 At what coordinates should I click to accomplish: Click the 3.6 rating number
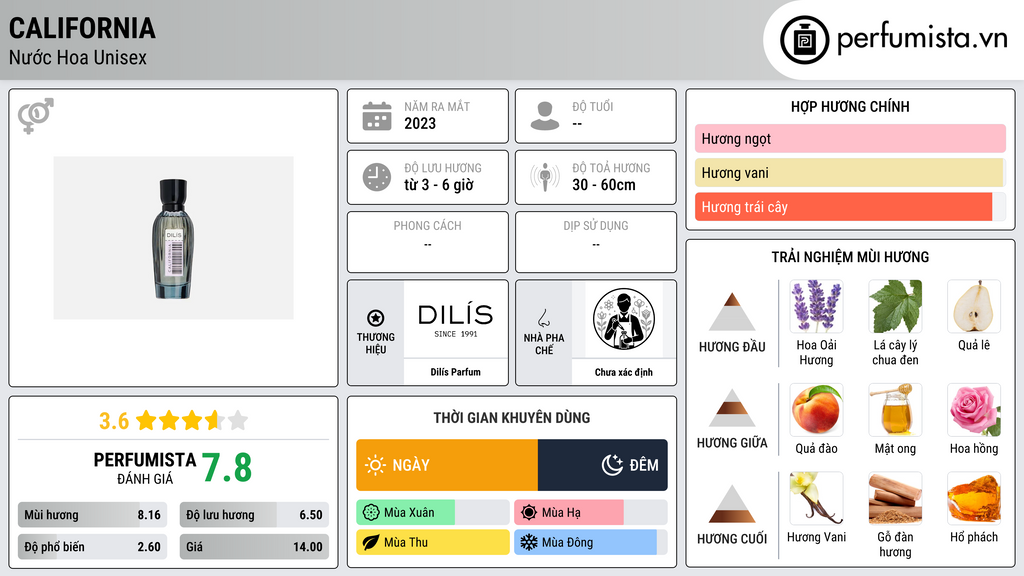[x=114, y=421]
